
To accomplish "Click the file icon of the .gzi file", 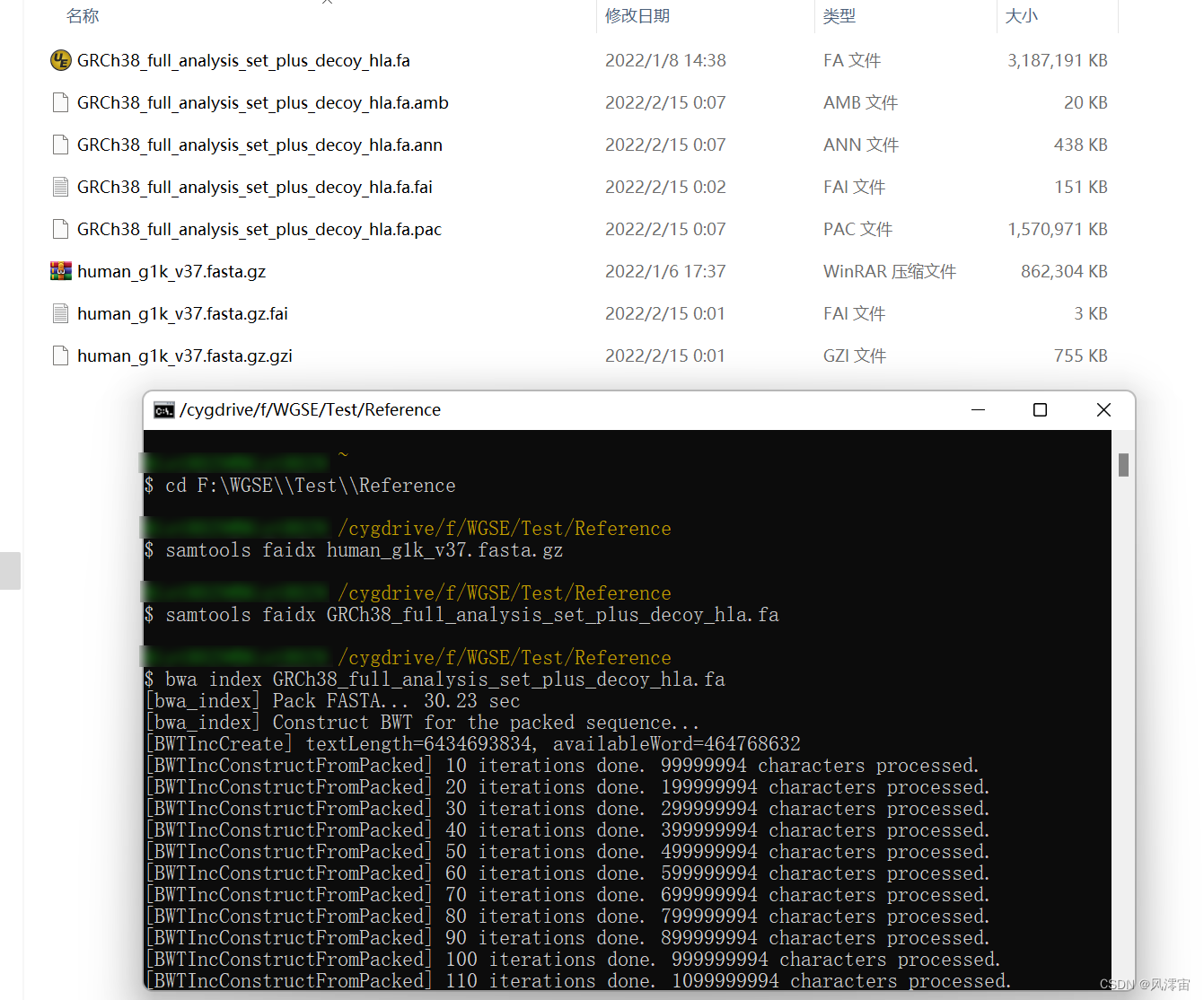I will click(x=60, y=355).
